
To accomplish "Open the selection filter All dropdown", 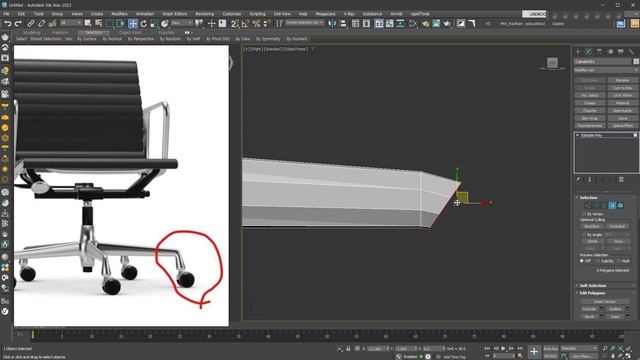I will 71,23.
